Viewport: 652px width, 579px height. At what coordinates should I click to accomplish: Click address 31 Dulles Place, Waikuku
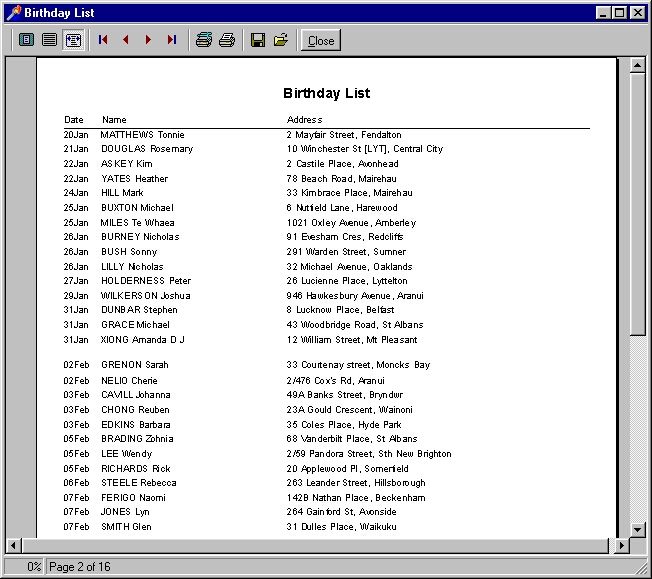click(x=341, y=527)
